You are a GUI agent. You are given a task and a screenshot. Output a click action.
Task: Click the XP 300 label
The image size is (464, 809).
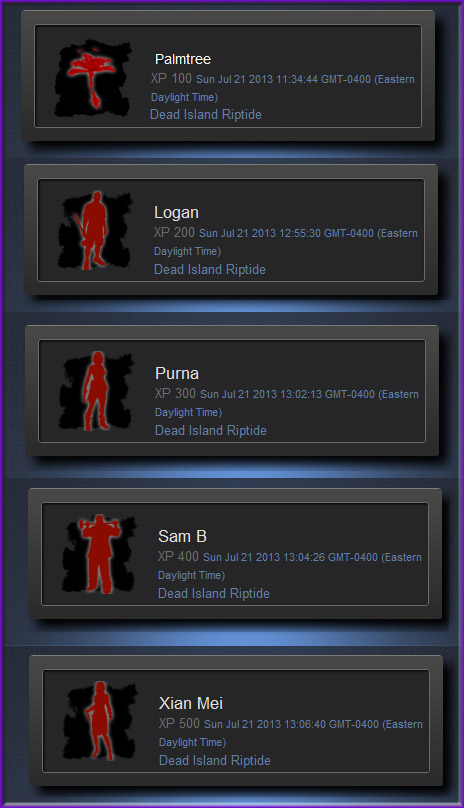[175, 393]
